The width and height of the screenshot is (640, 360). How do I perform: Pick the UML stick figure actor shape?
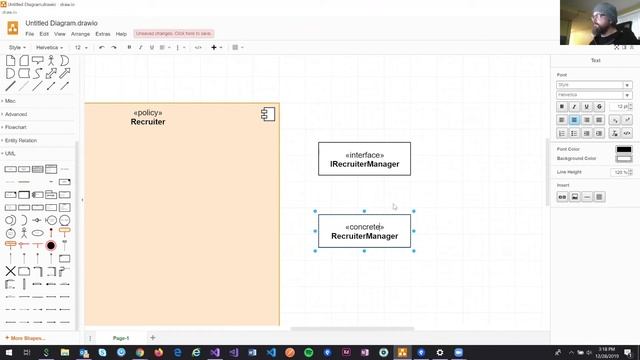[24, 233]
